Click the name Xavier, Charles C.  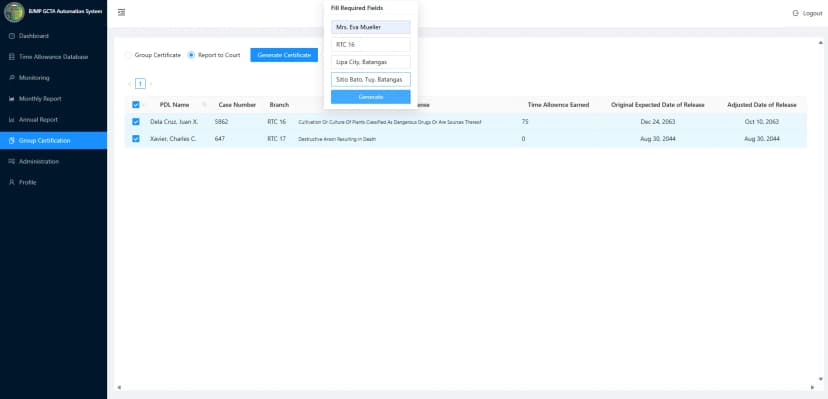tap(173, 139)
